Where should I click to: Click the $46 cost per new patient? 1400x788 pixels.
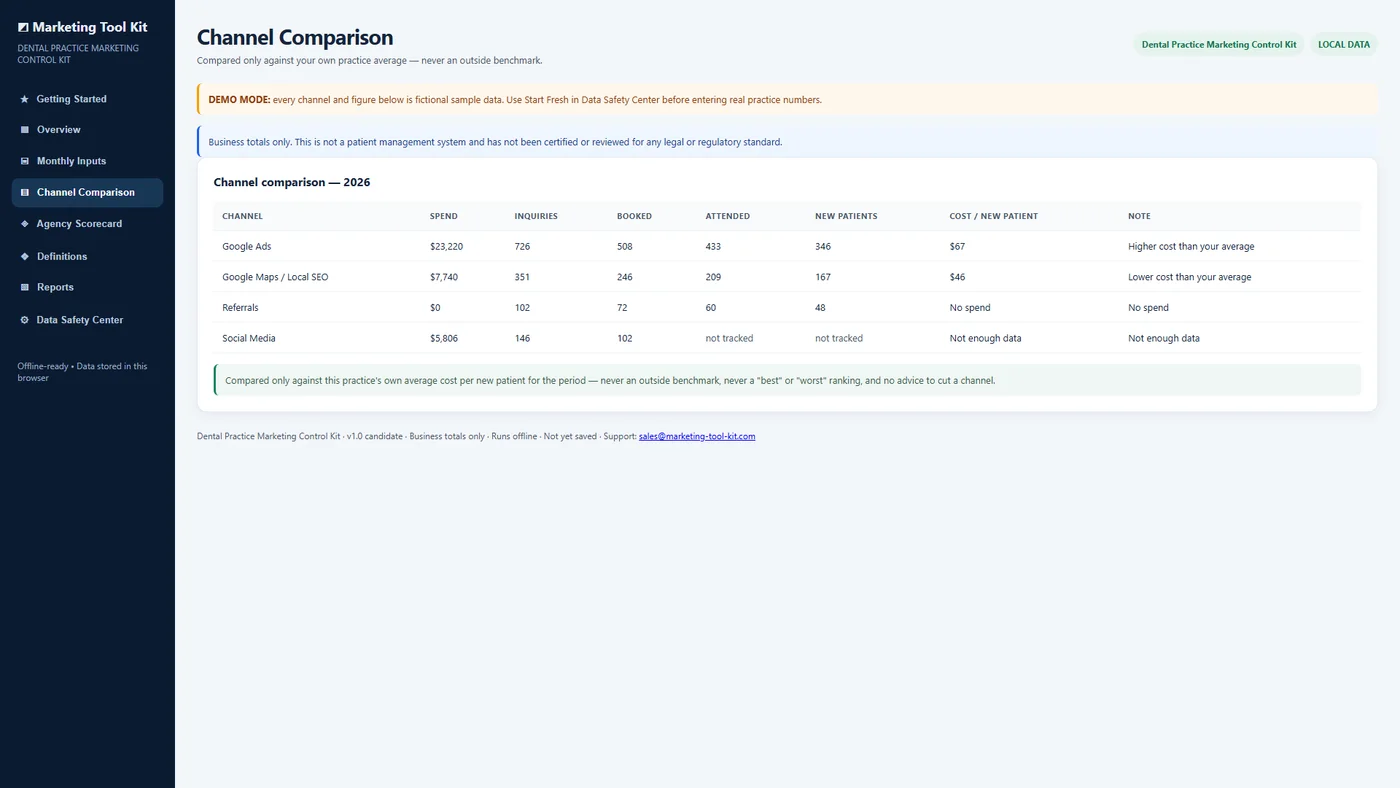(x=957, y=277)
